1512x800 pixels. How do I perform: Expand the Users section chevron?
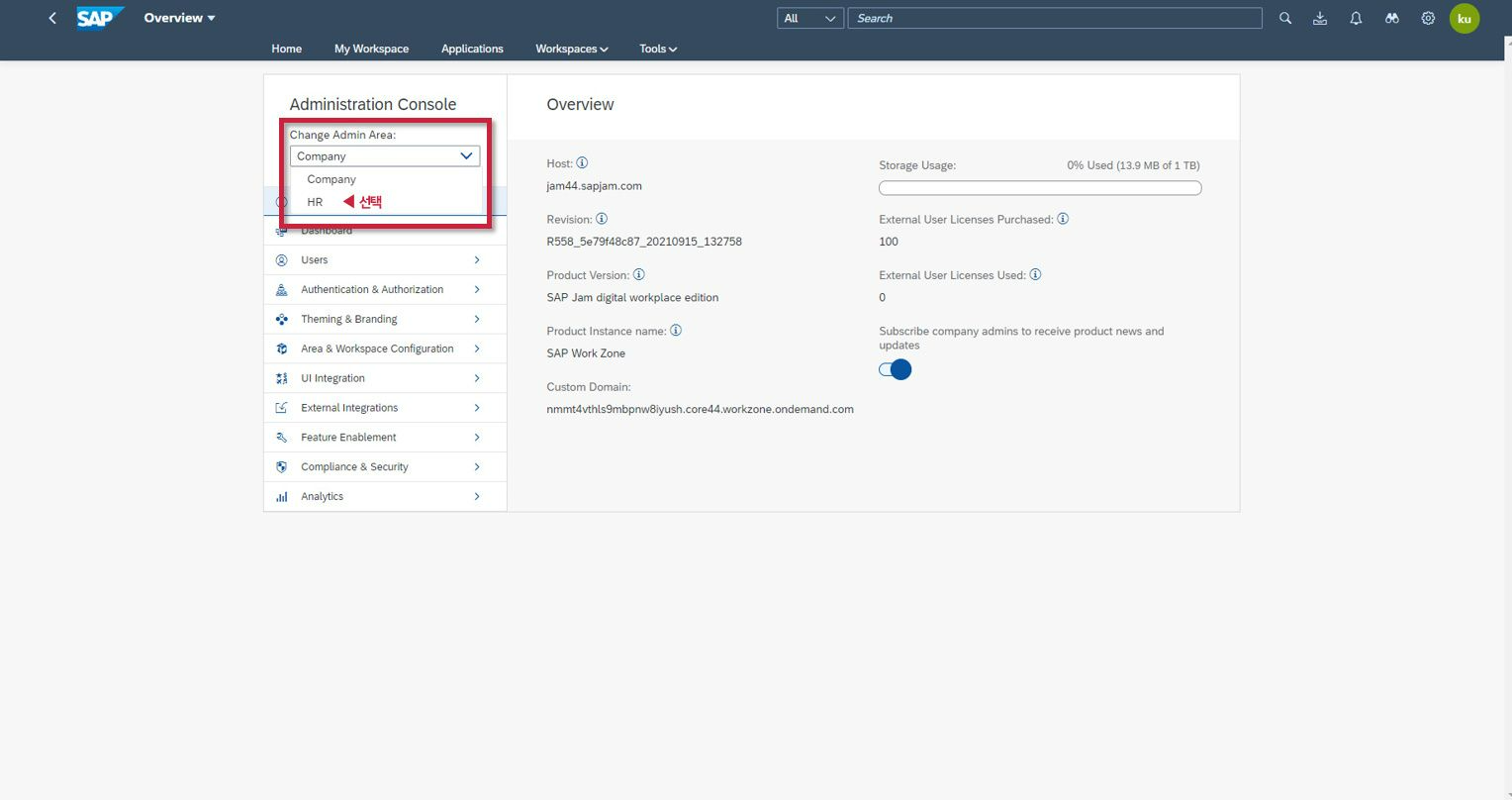[477, 260]
